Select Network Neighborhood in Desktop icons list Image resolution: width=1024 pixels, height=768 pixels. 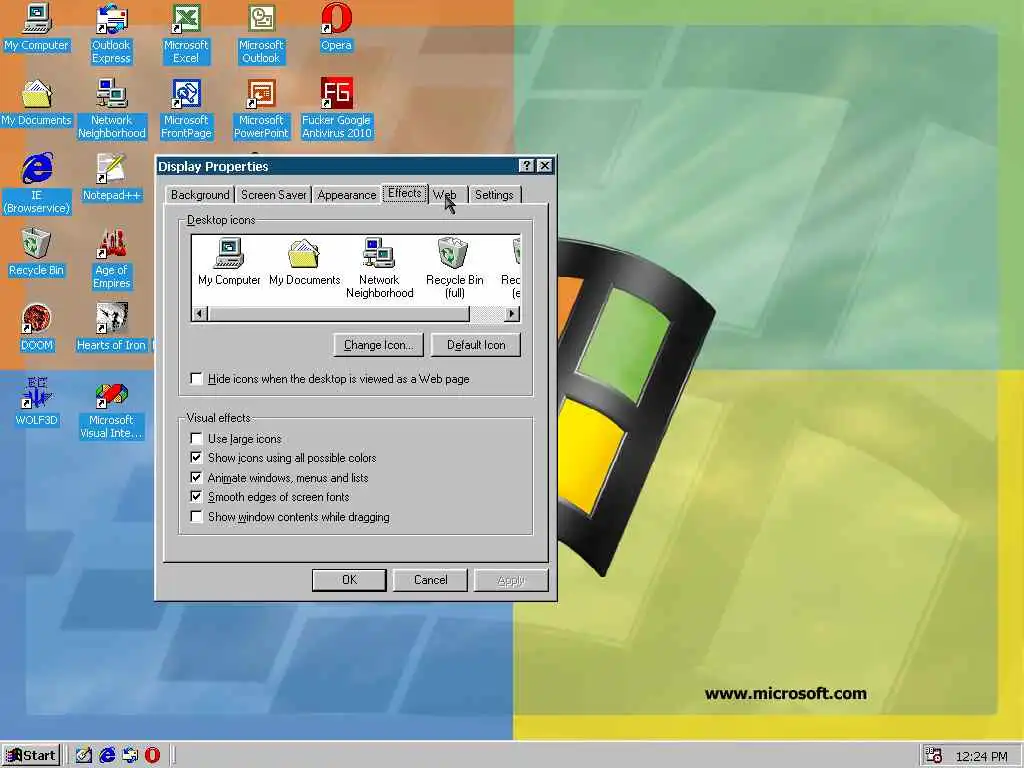379,268
